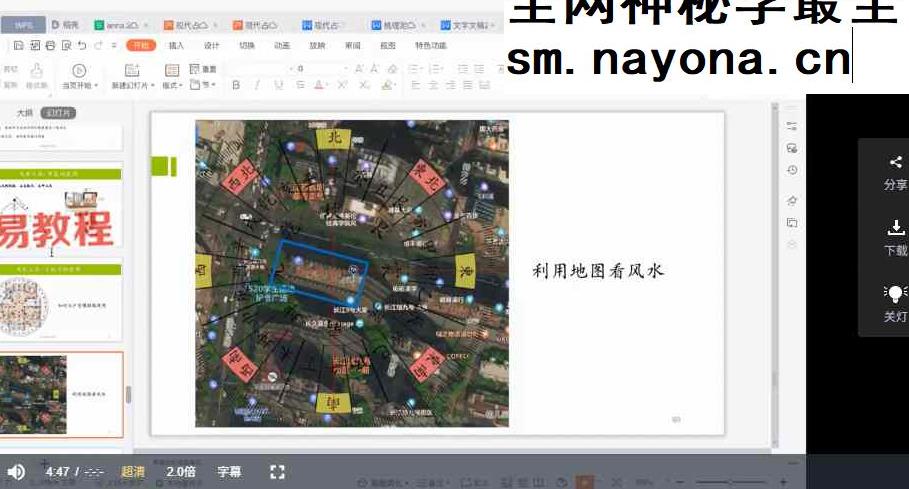Toggle Italic formatting

[257, 85]
